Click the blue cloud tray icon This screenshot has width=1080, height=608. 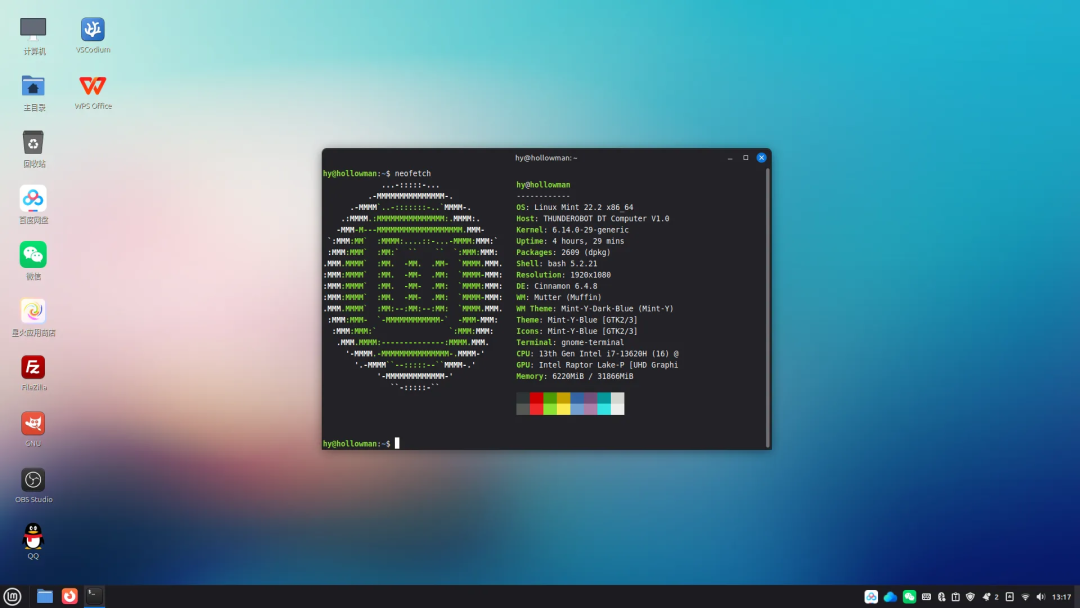(x=891, y=597)
